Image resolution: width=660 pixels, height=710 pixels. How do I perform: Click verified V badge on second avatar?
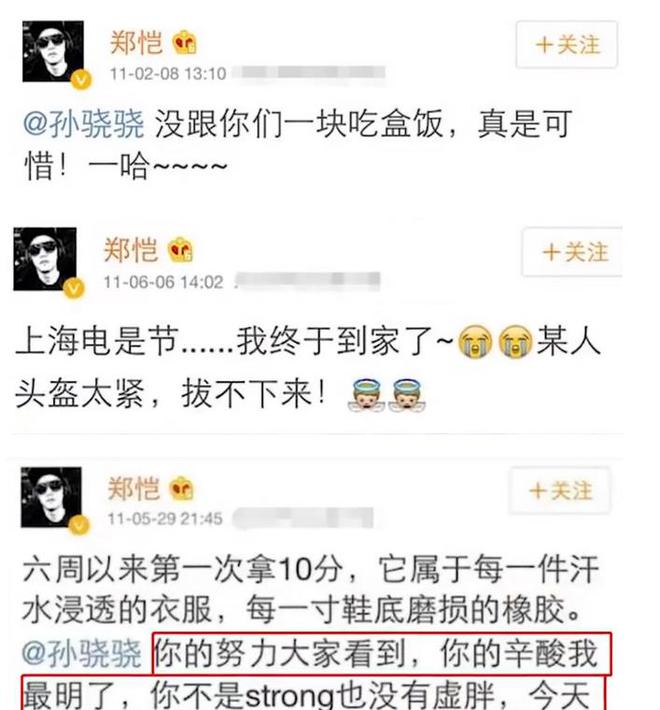click(x=74, y=288)
